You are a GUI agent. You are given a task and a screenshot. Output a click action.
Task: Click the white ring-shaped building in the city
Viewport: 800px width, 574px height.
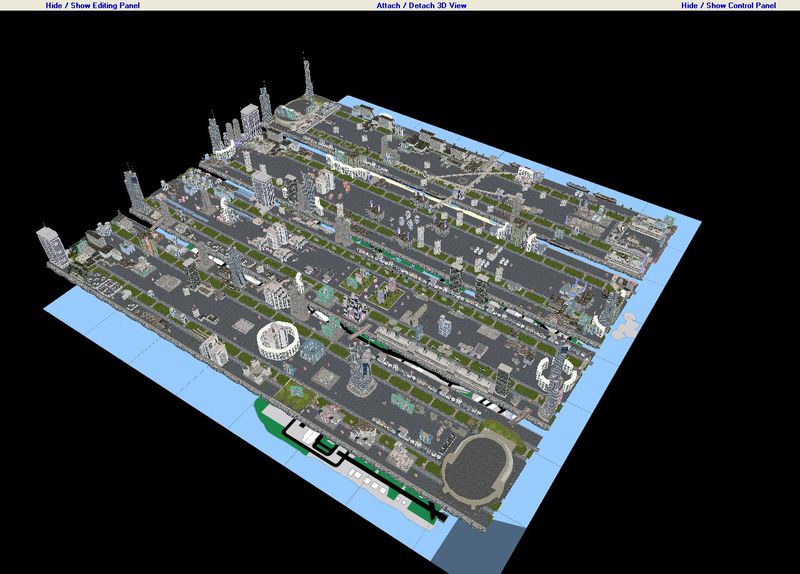(278, 341)
